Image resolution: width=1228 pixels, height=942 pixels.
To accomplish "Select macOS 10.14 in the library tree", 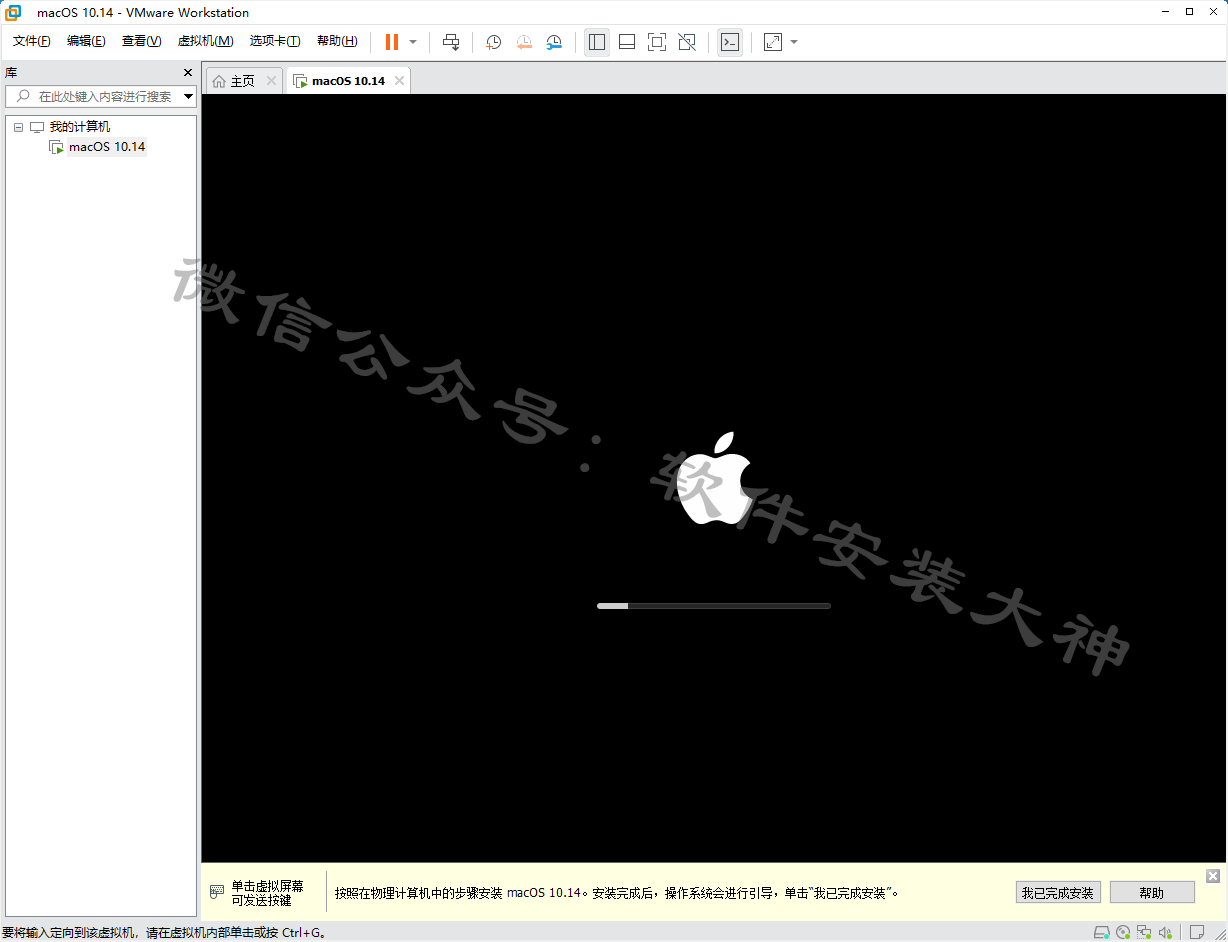I will click(x=107, y=147).
